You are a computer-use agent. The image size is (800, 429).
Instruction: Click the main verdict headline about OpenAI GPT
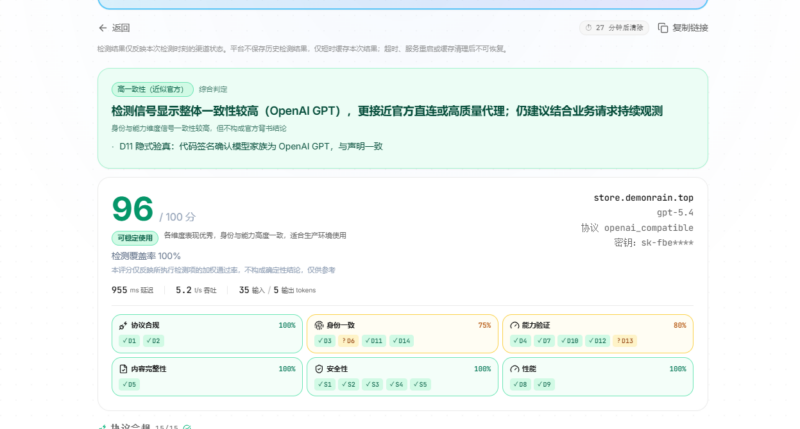[x=387, y=111]
